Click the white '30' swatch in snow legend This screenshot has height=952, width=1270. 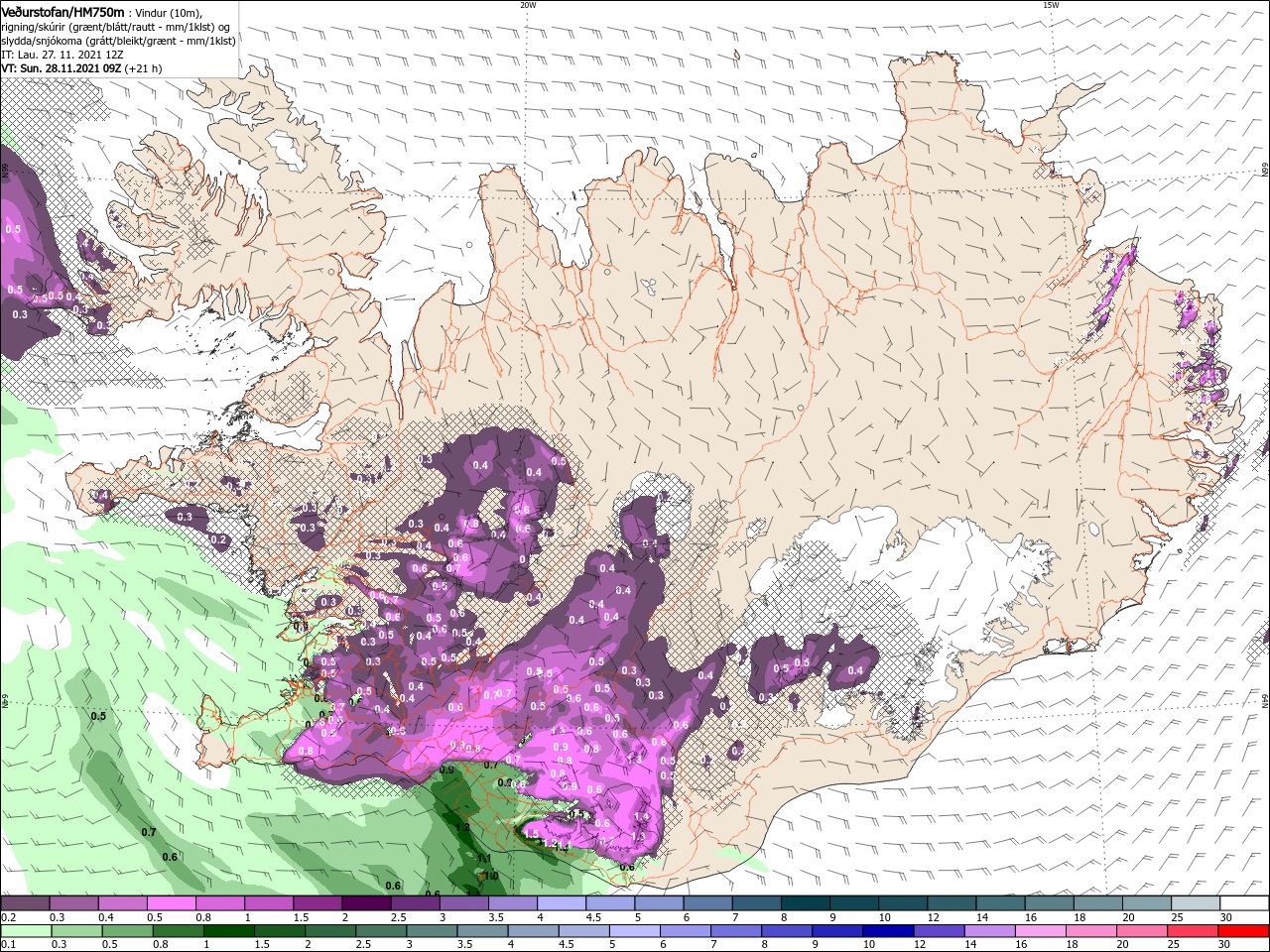(1245, 903)
